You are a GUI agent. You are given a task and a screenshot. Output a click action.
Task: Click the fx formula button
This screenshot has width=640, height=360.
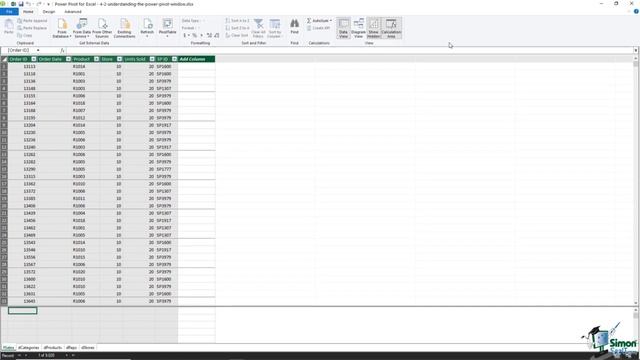coord(62,51)
